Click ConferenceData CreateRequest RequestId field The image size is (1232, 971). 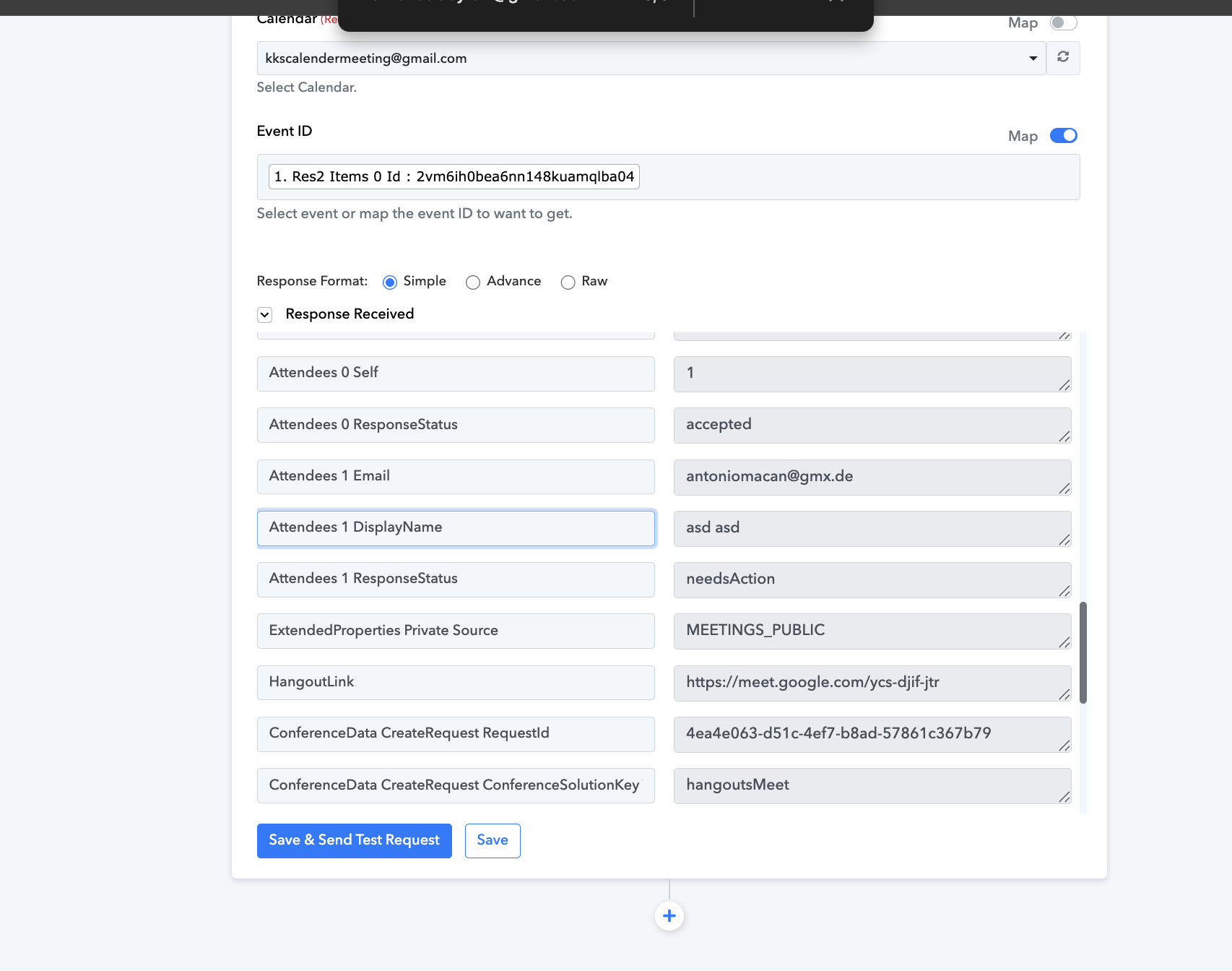(x=456, y=734)
